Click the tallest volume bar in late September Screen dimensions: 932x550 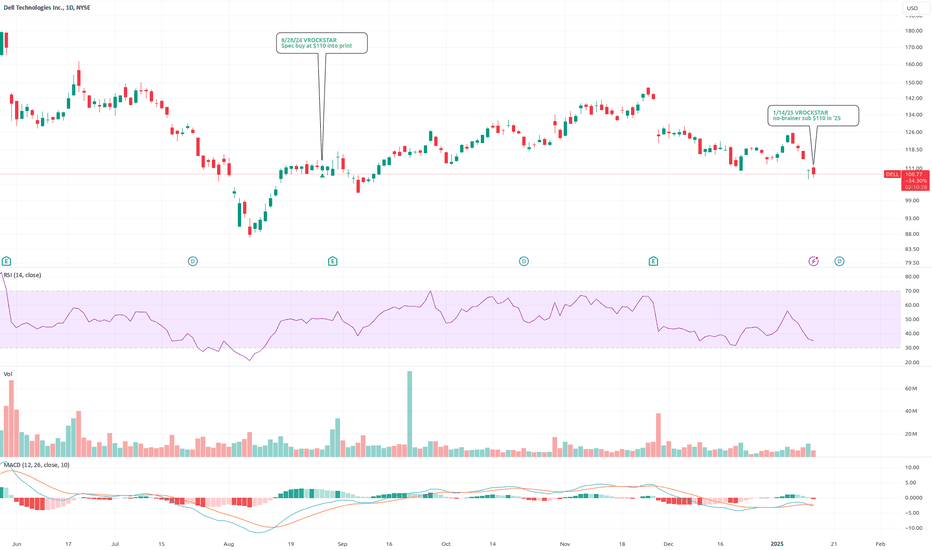409,413
